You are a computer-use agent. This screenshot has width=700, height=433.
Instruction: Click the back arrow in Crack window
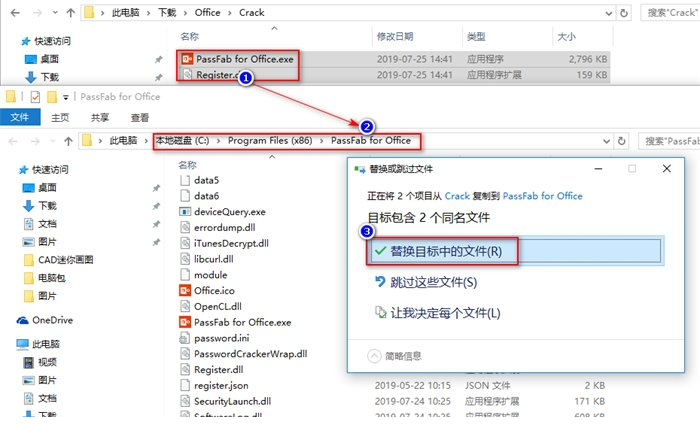15,12
